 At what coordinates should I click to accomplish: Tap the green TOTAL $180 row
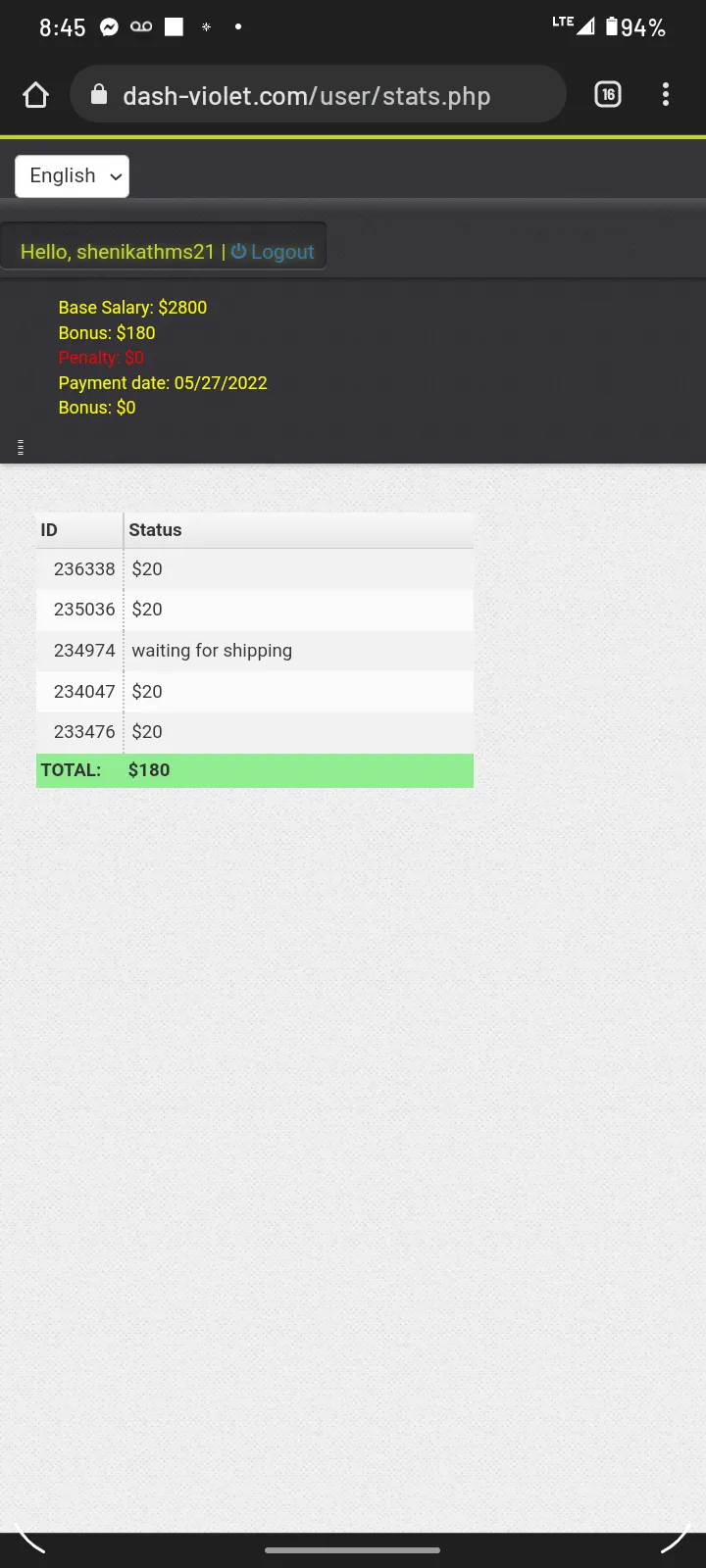(255, 770)
